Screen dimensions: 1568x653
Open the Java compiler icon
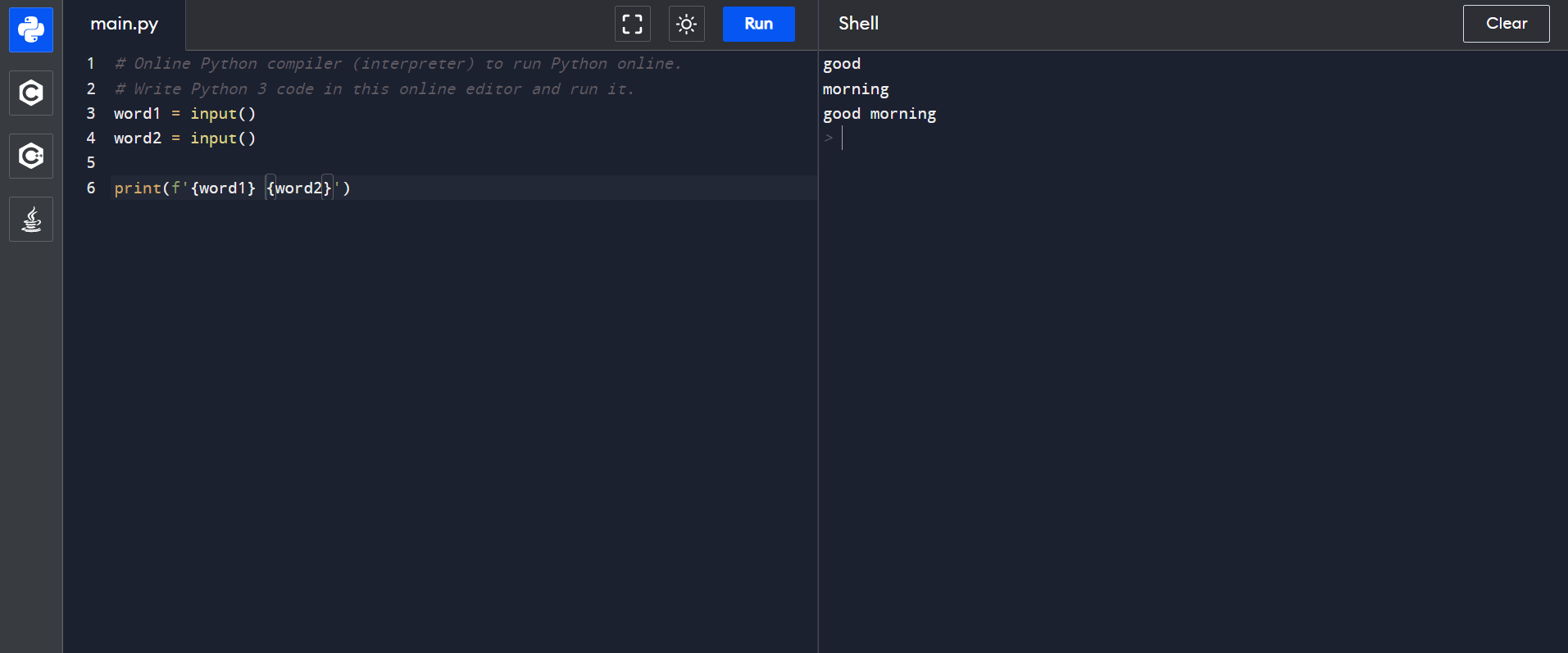[x=31, y=219]
